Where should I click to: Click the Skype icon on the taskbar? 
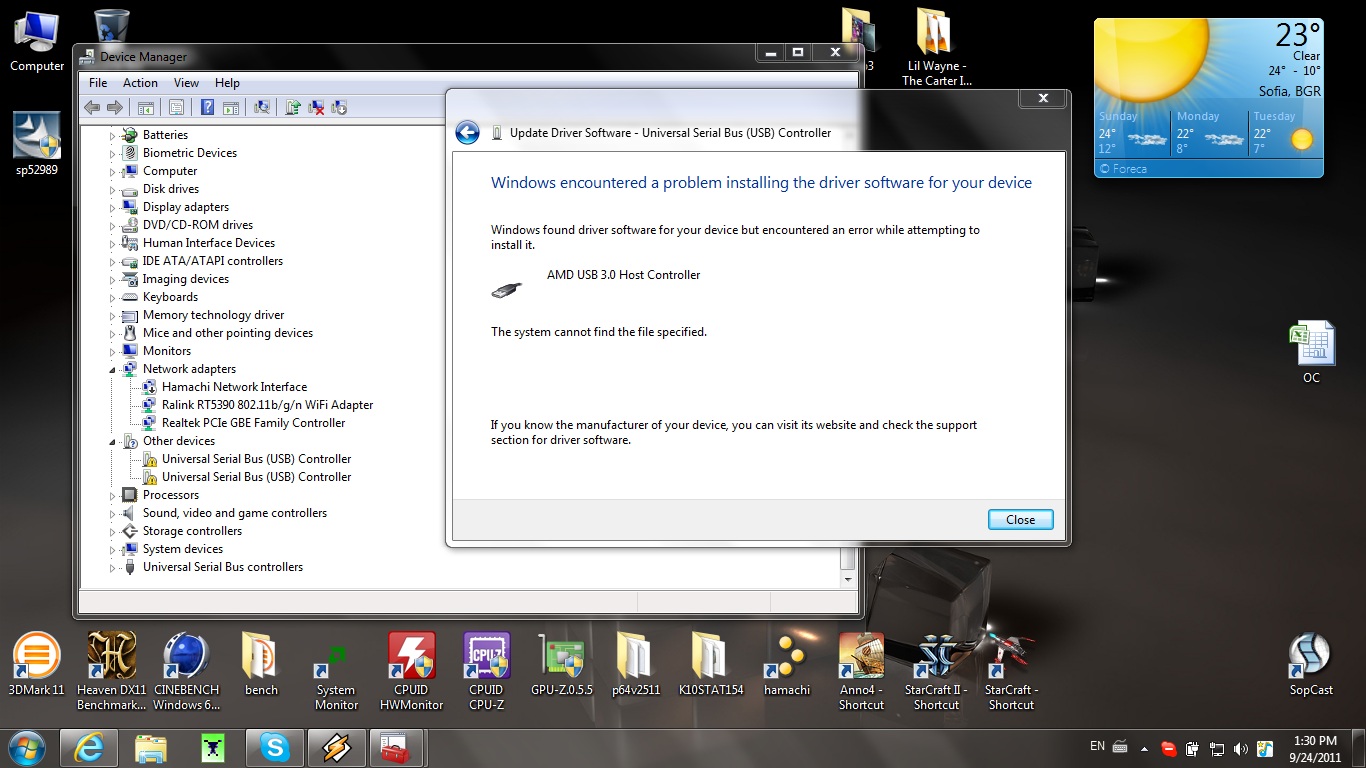click(274, 747)
